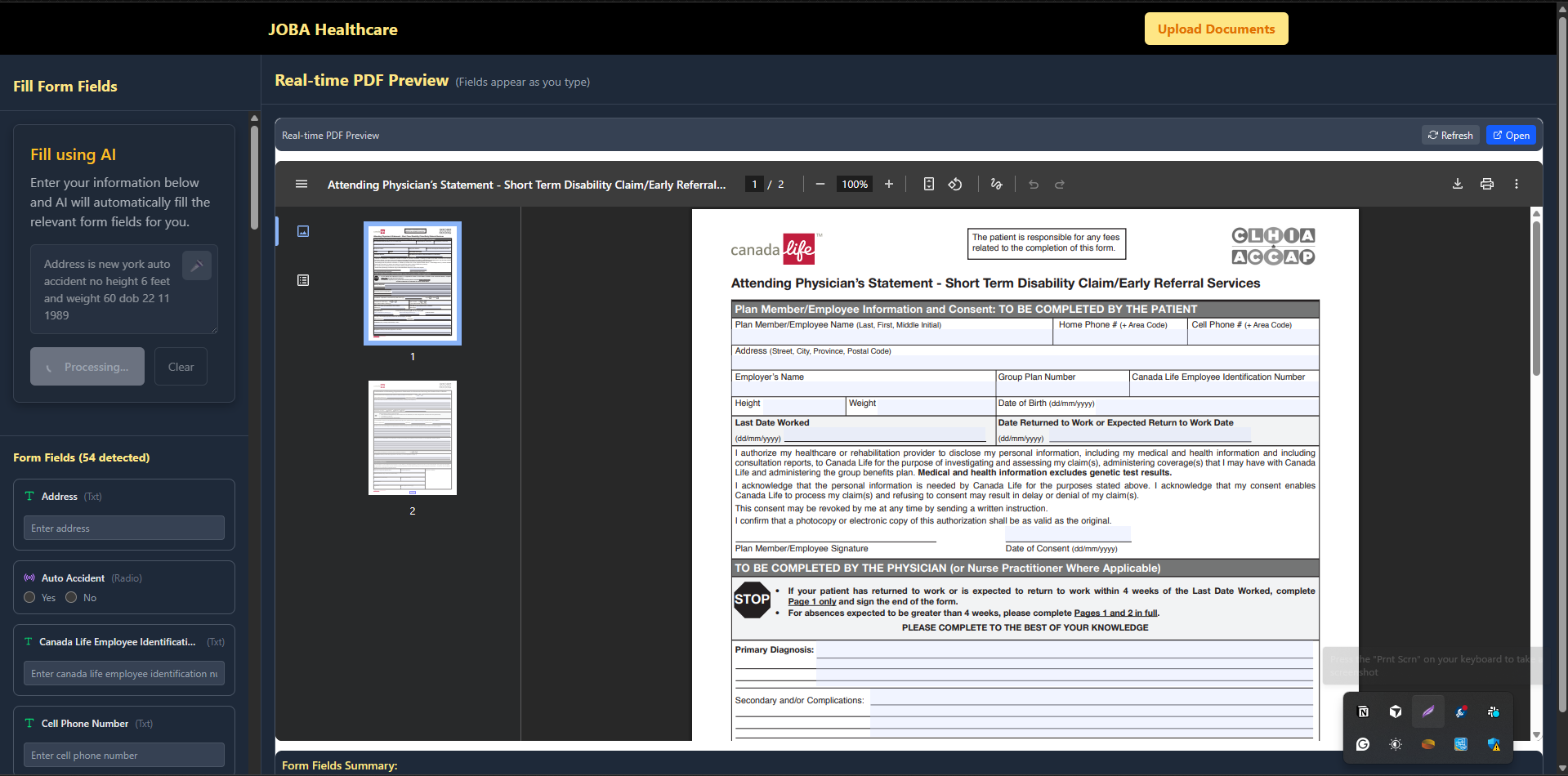The width and height of the screenshot is (1568, 776).
Task: Select the PDF draw annotation tool
Action: click(x=996, y=185)
